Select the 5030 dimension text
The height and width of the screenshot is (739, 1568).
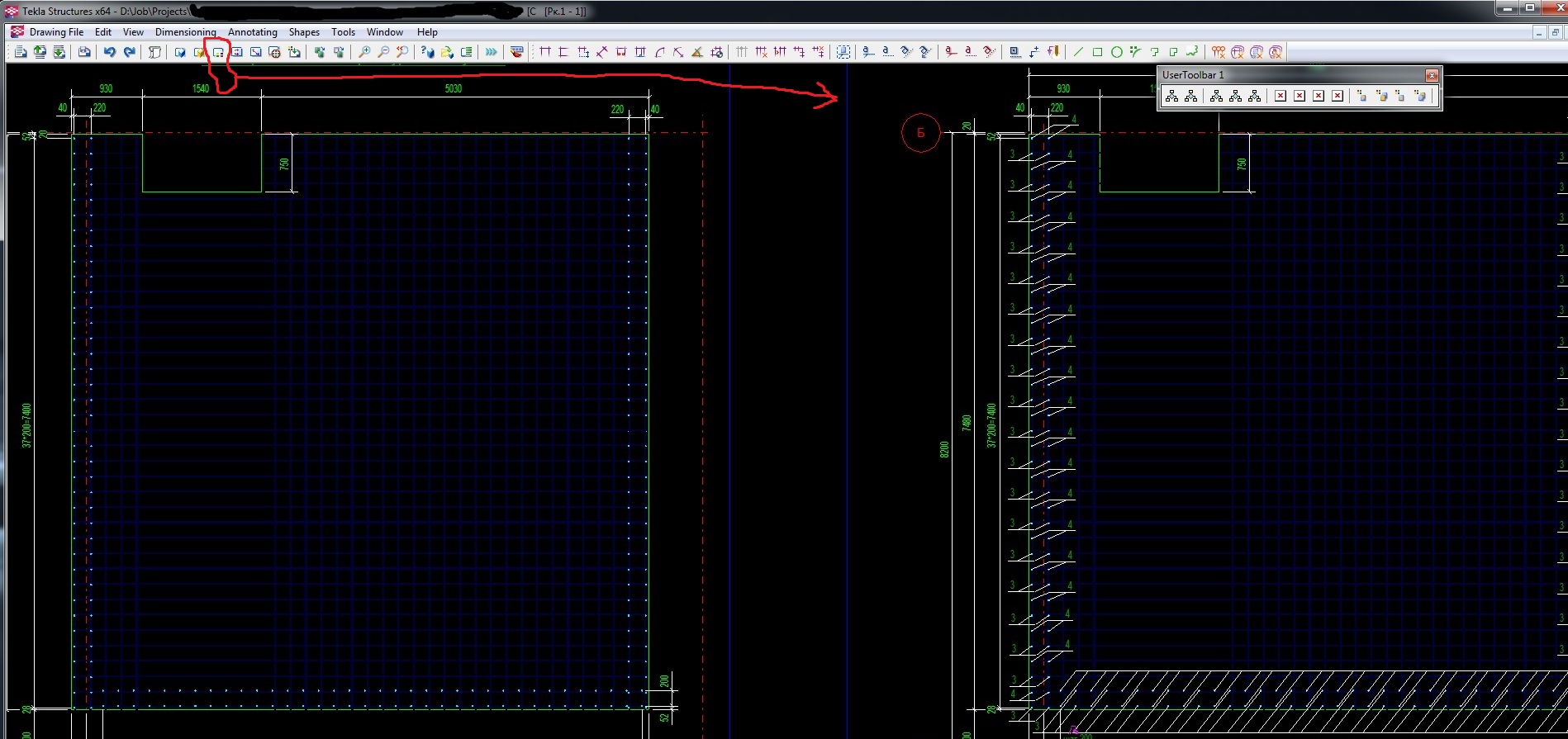(x=453, y=88)
